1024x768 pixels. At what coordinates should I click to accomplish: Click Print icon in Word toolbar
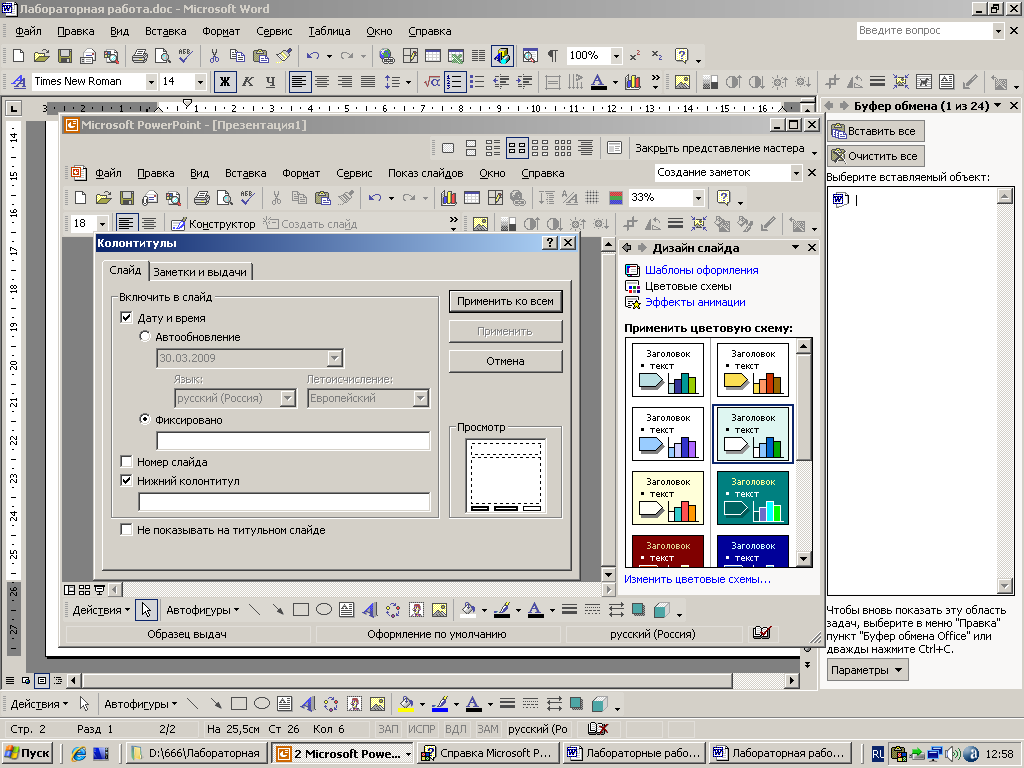pyautogui.click(x=139, y=56)
